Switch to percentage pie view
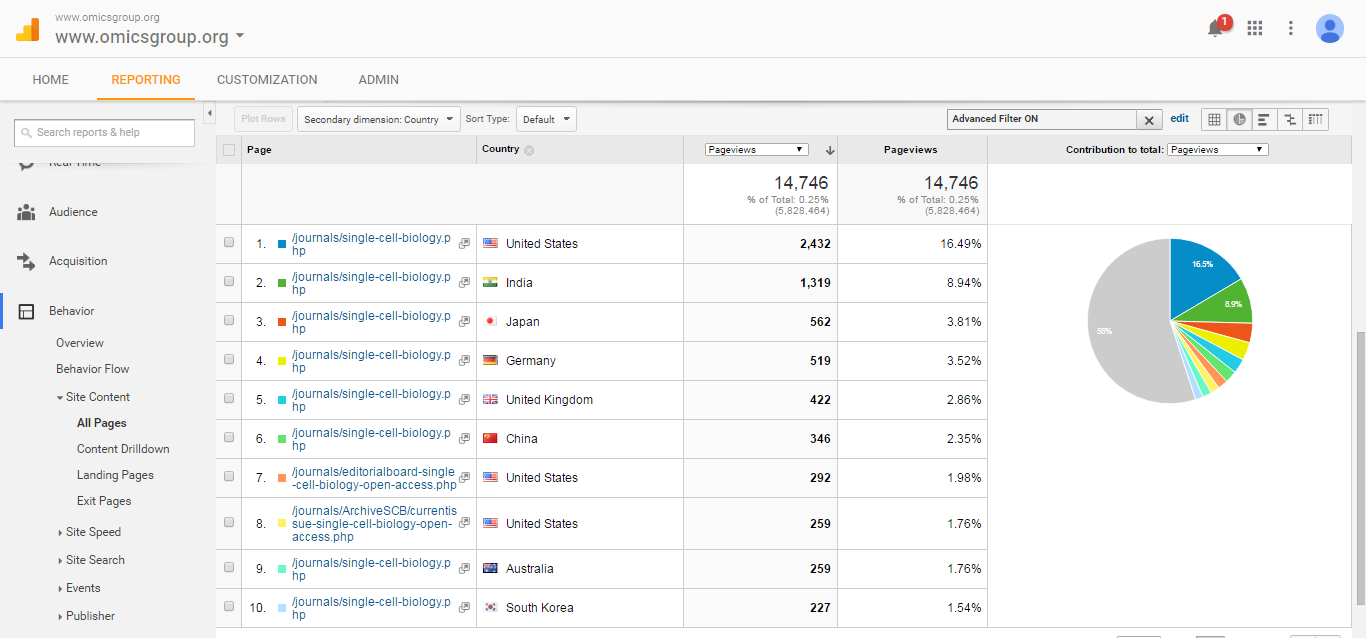 click(1240, 119)
